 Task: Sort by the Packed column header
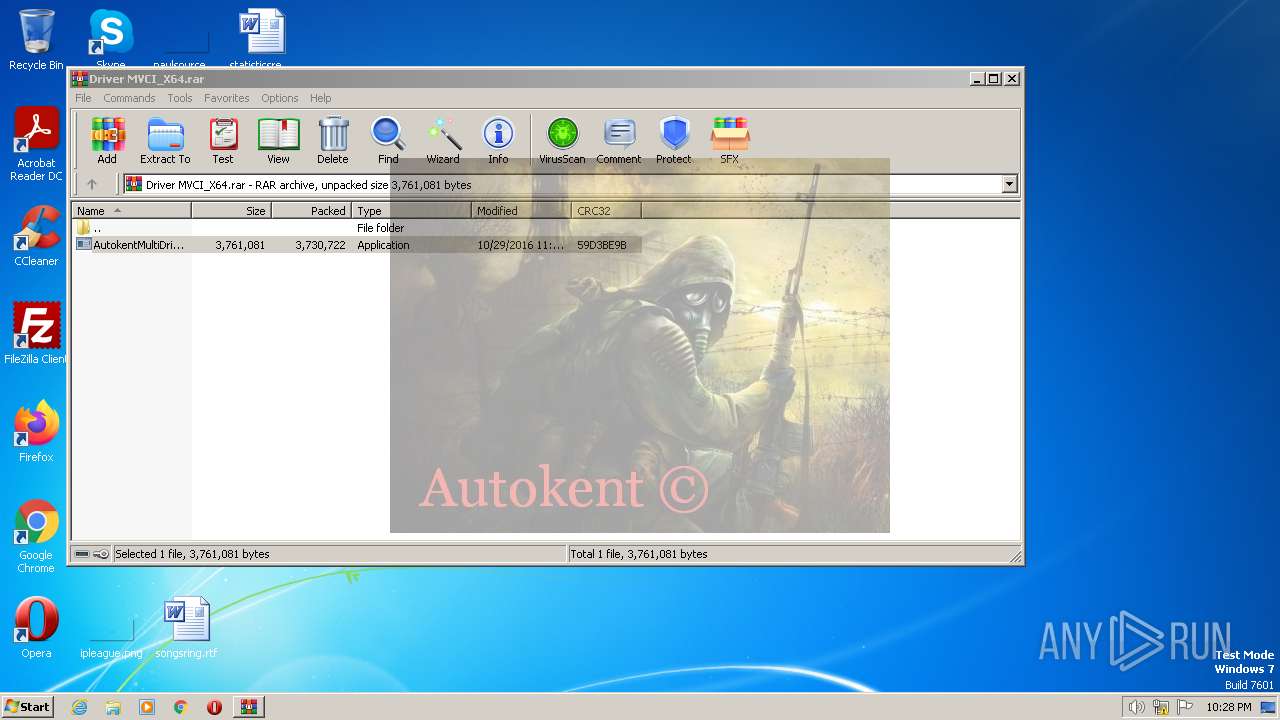(311, 210)
